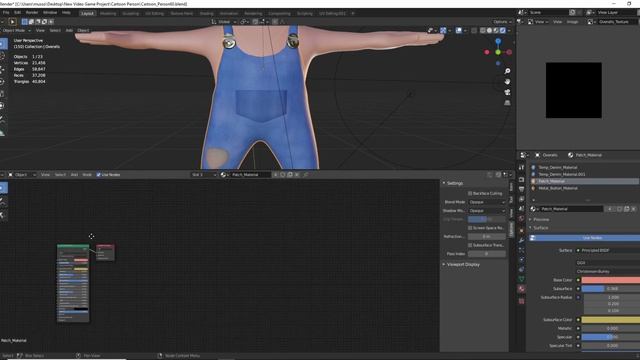Viewport: 640px width, 360px height.
Task: Toggle X-ray mode in the viewport header
Action: [474, 30]
